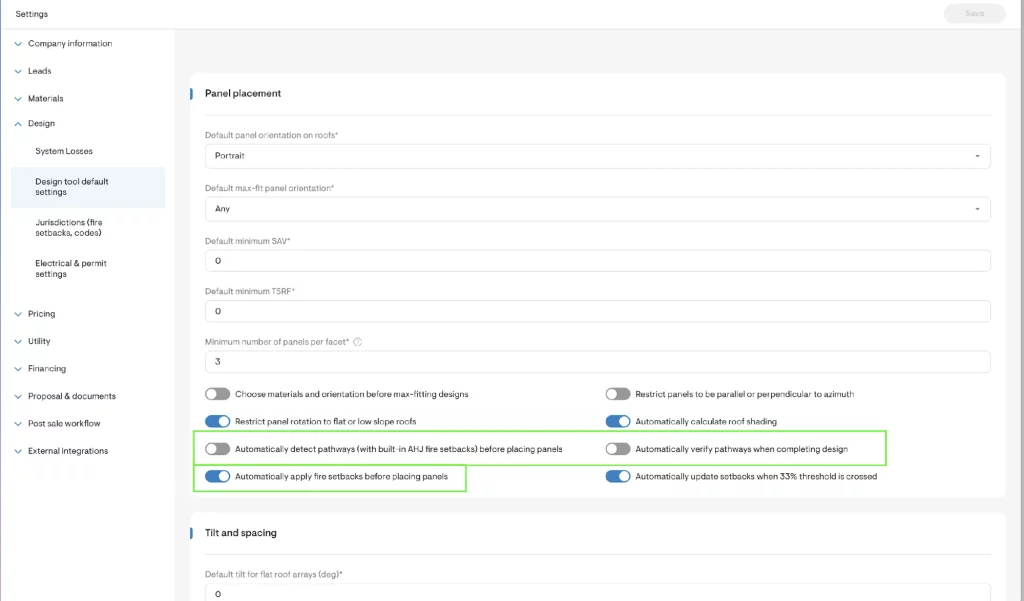
Task: Click the info icon next to Minimum panels per facet
Action: 358,341
